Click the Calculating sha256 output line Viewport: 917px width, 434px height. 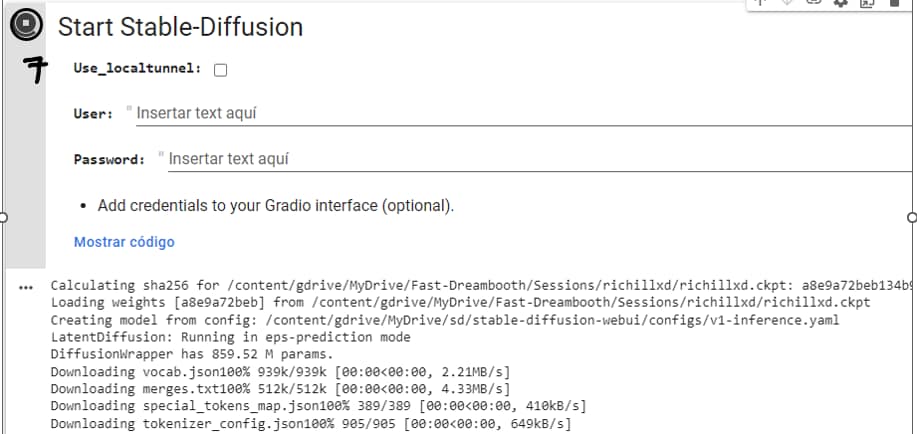[x=400, y=287]
